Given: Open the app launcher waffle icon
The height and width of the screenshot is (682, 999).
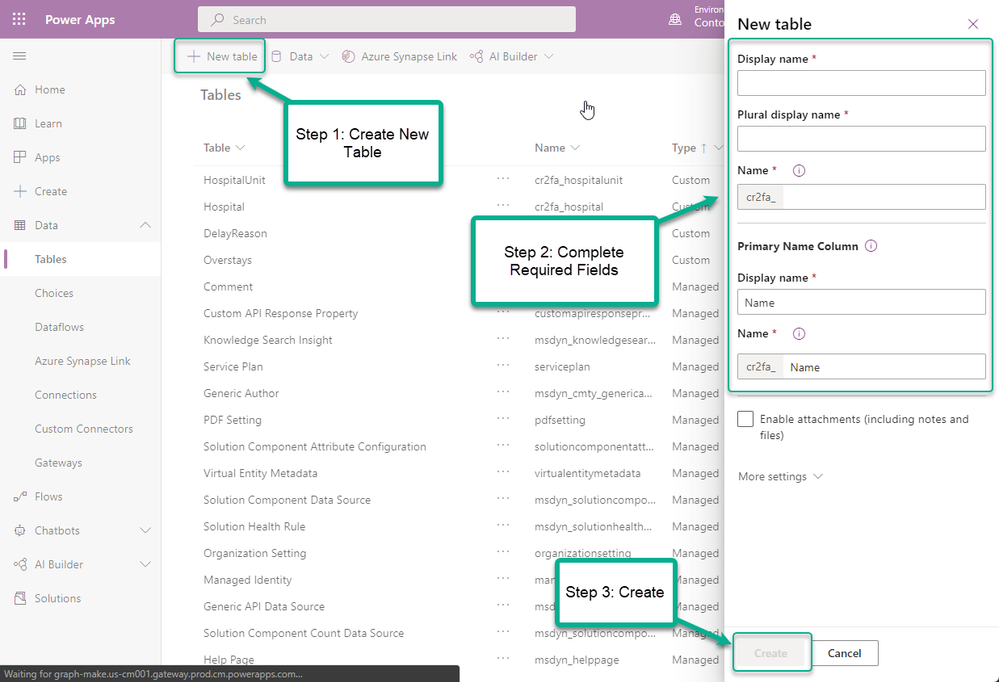Looking at the screenshot, I should click(19, 19).
